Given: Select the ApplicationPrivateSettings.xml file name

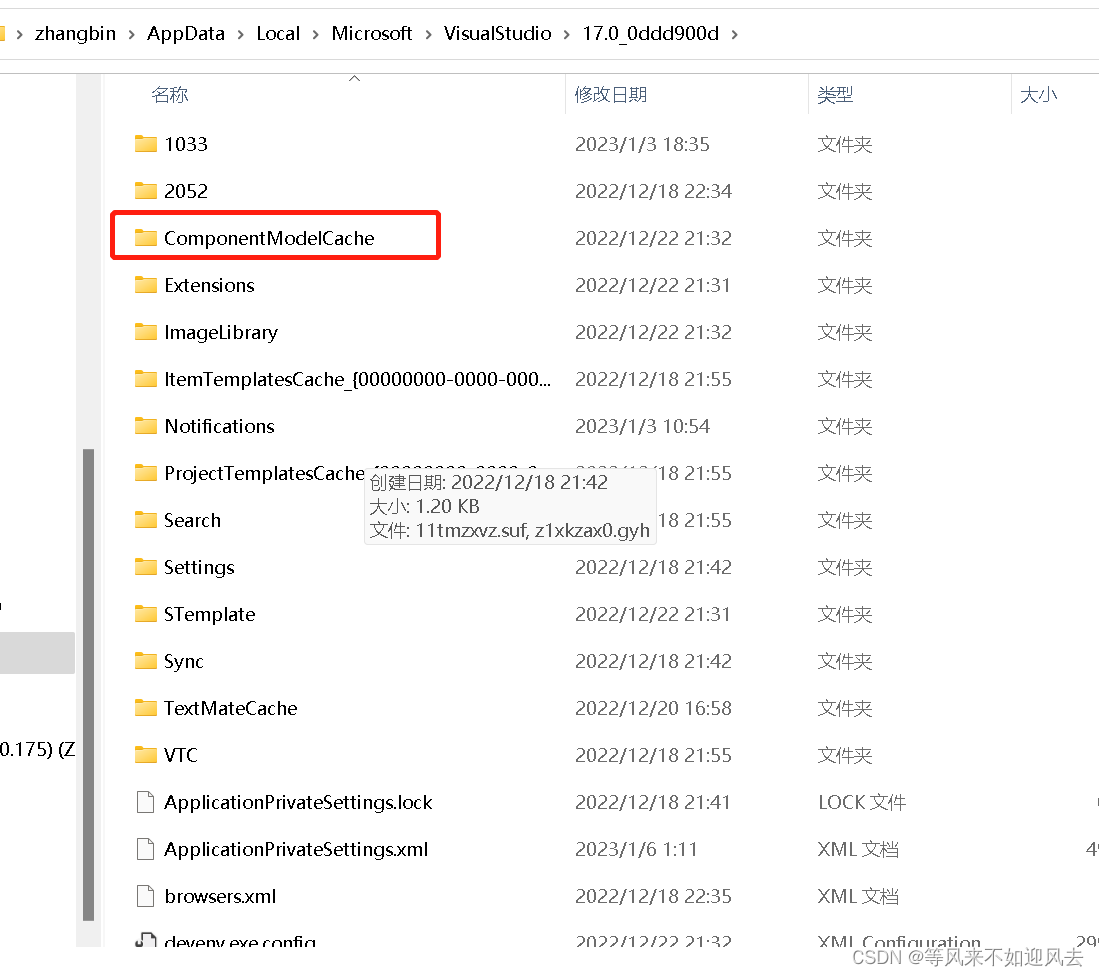Looking at the screenshot, I should point(296,849).
